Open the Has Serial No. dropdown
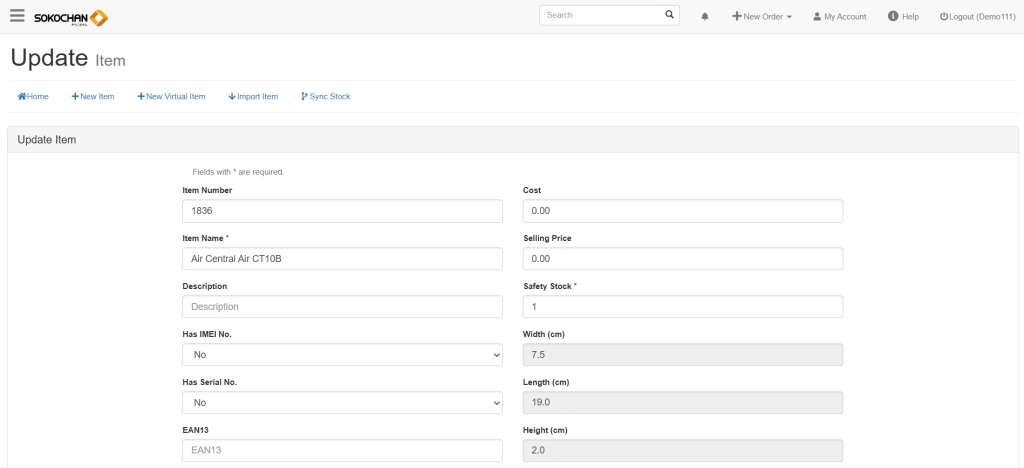The image size is (1024, 468). (x=342, y=402)
